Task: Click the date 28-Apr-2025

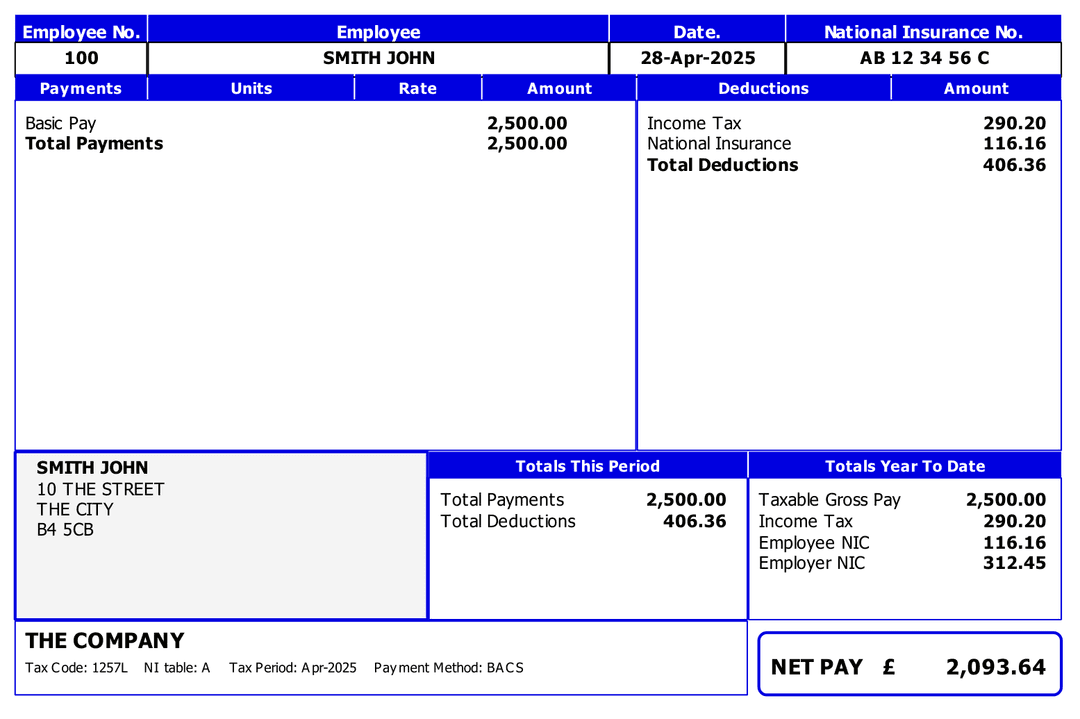Action: 697,58
